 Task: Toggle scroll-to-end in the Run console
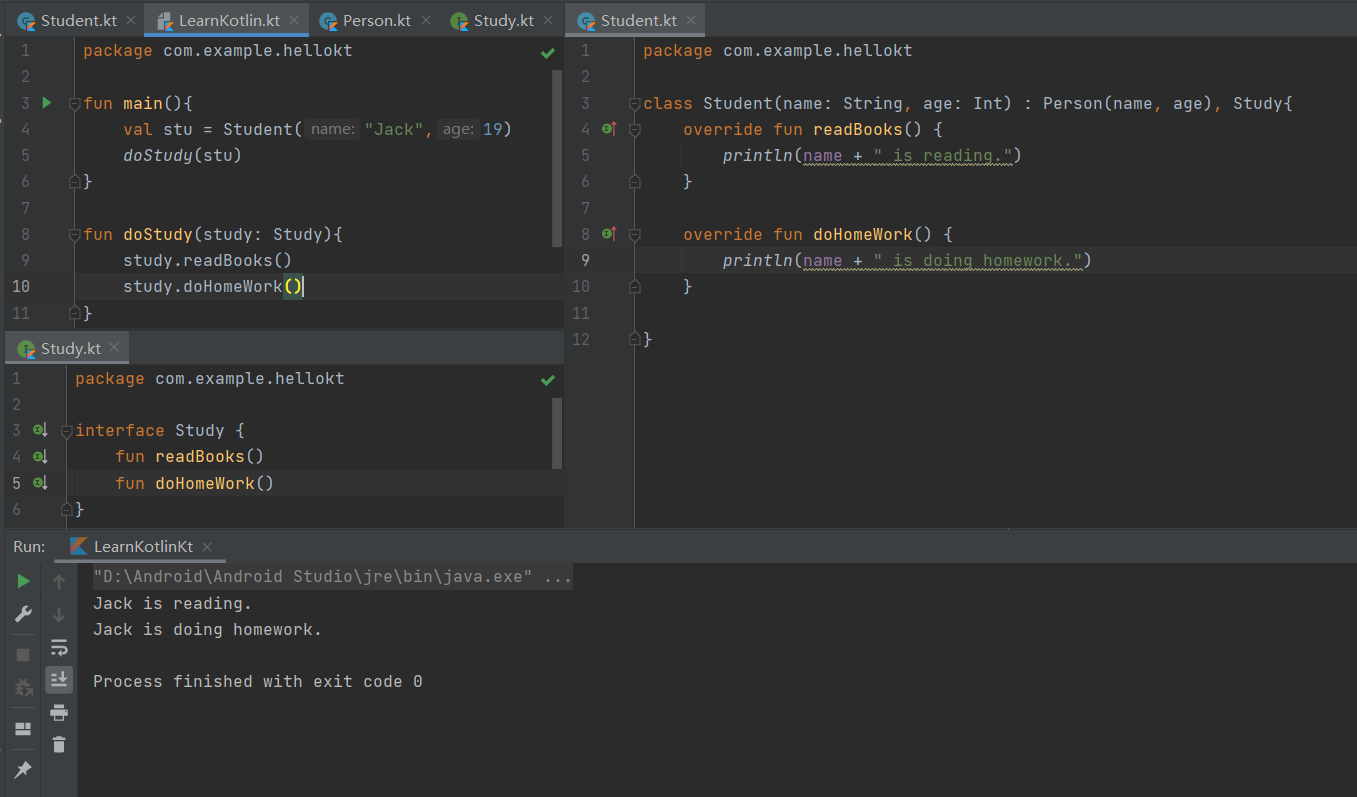pyautogui.click(x=59, y=679)
